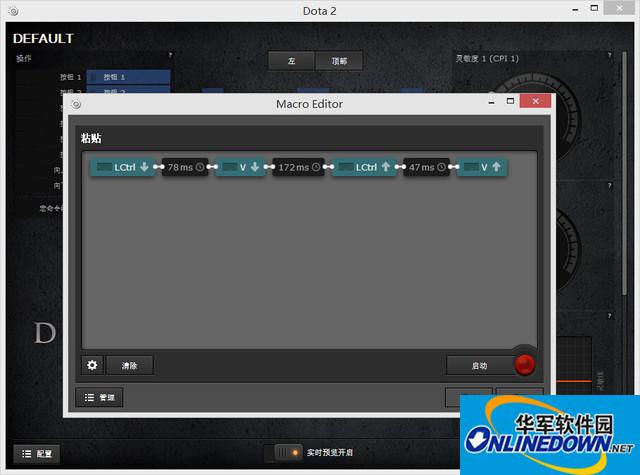The width and height of the screenshot is (640, 475).
Task: Click the 78 ms delay block
Action: pos(185,167)
